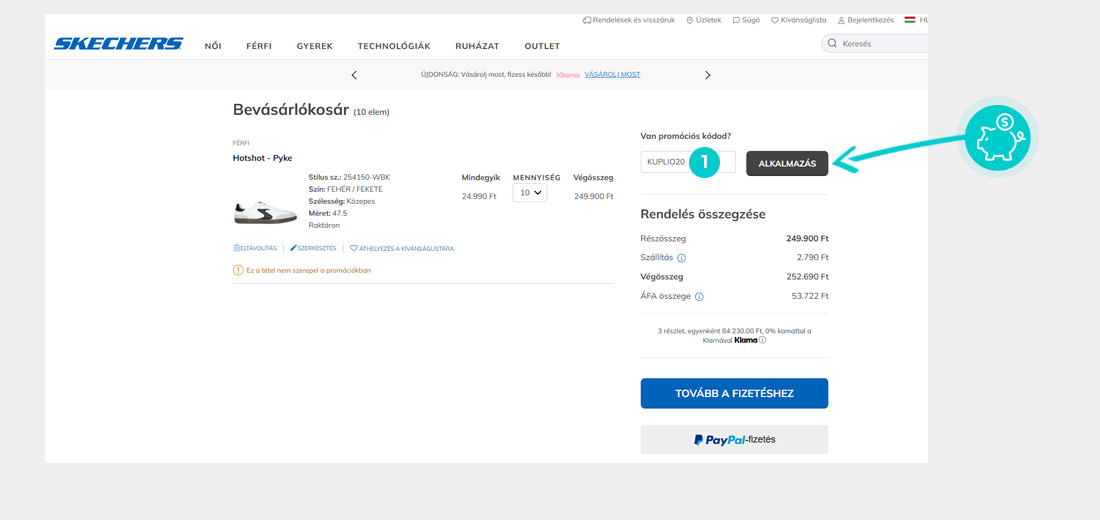Click the VAT amount info icon

[699, 296]
